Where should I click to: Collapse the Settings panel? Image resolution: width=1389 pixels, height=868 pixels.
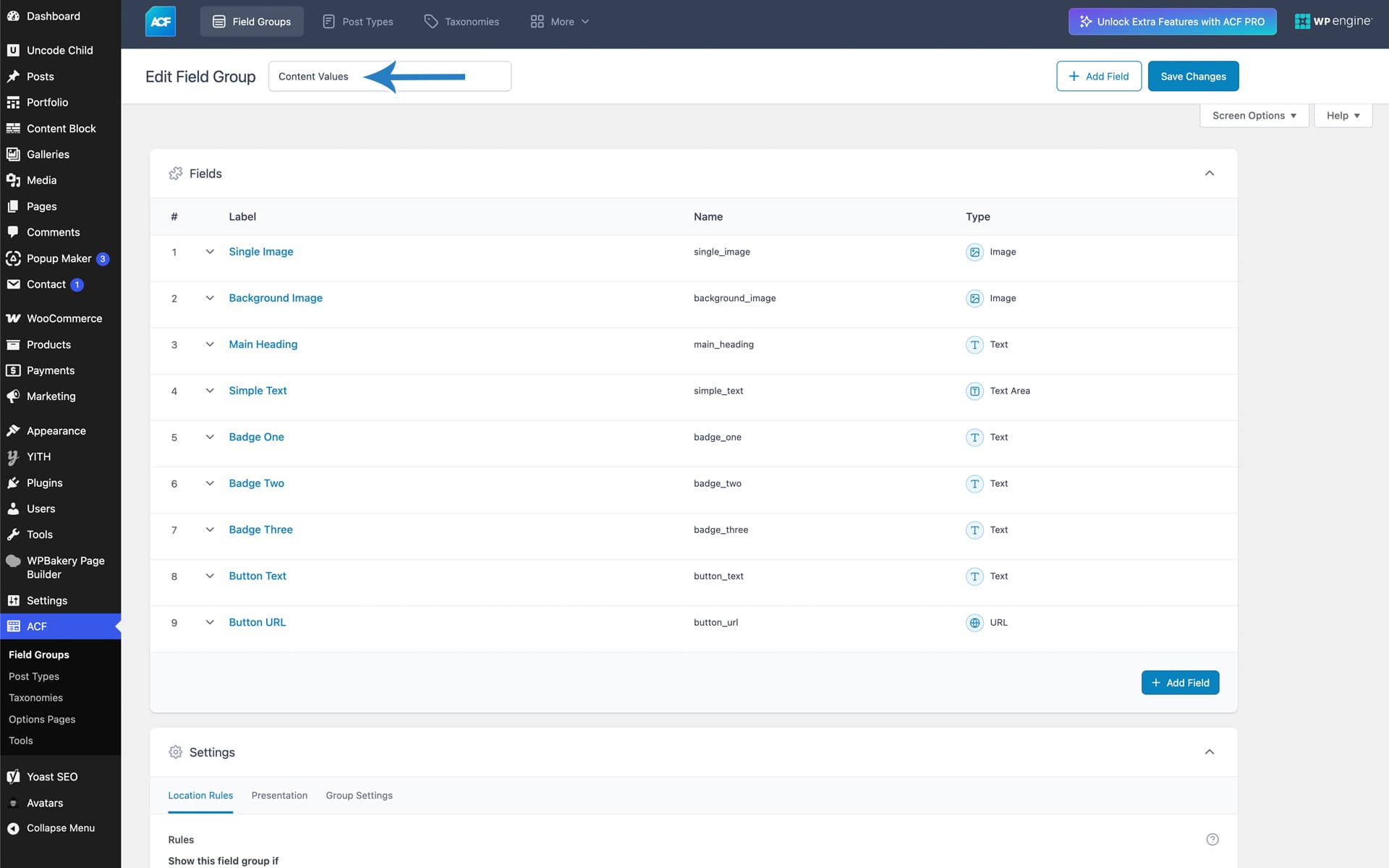point(1210,752)
